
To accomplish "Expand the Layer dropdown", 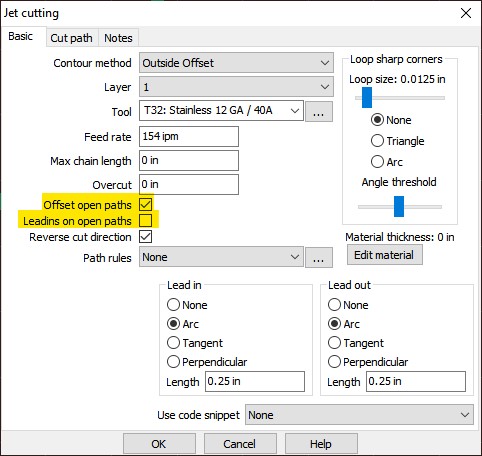I will coord(236,87).
